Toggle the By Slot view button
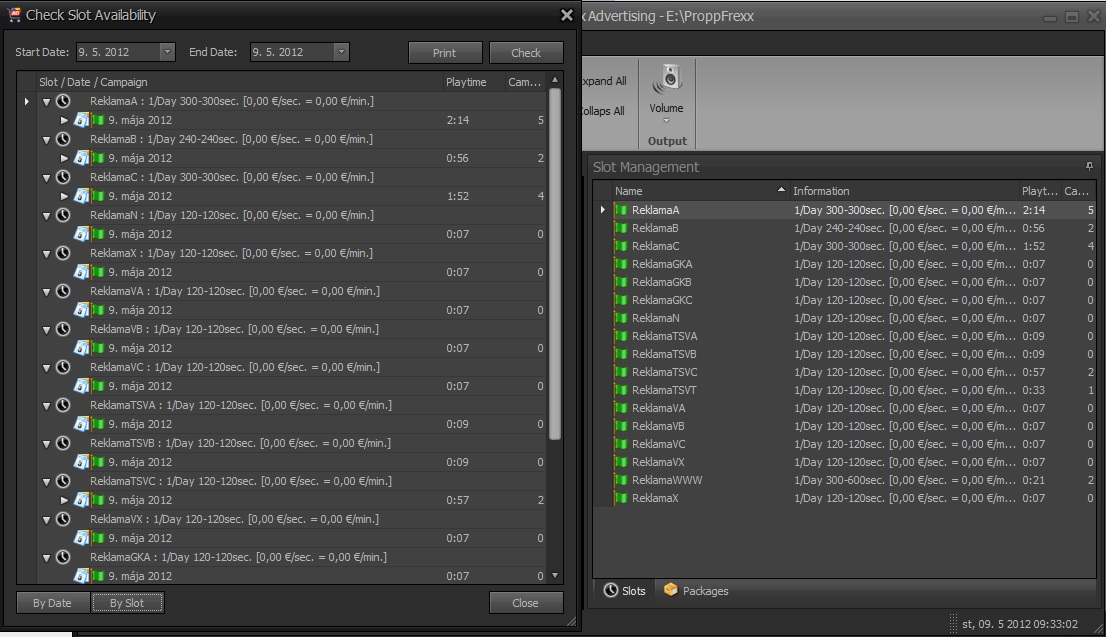 tap(127, 603)
